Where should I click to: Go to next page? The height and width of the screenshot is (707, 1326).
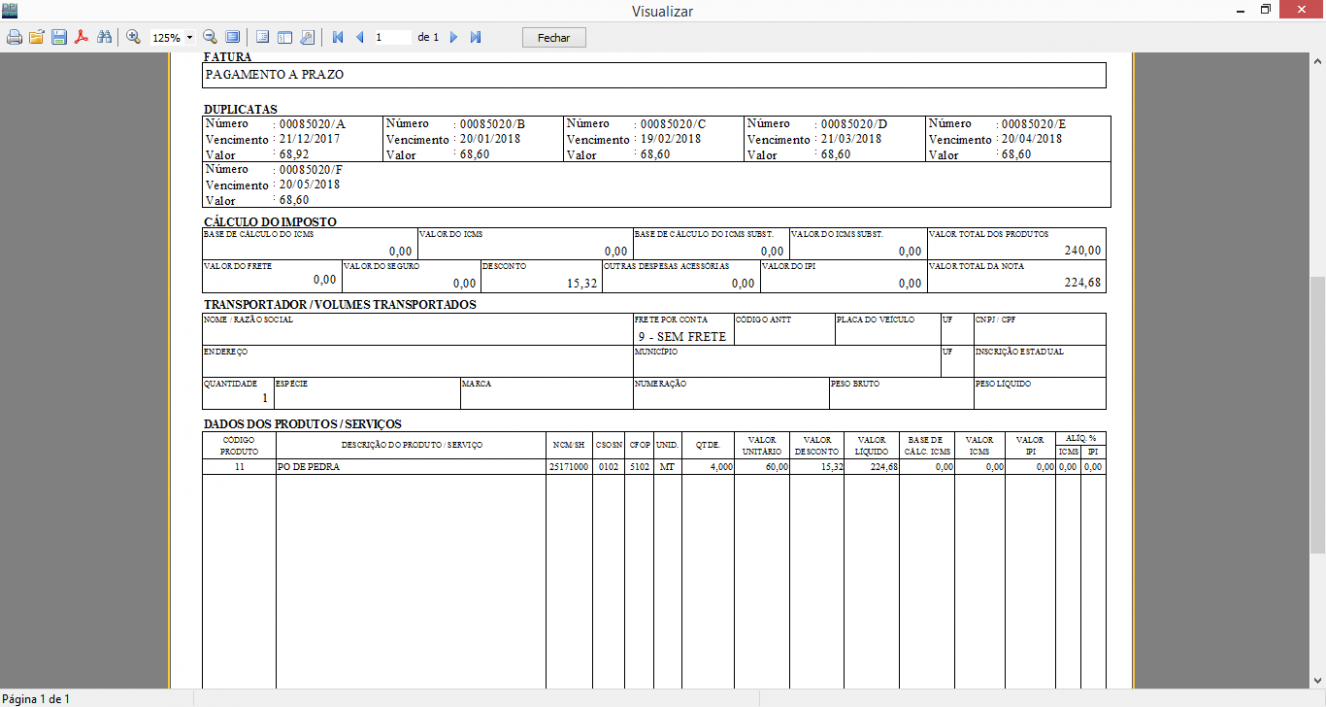click(453, 37)
